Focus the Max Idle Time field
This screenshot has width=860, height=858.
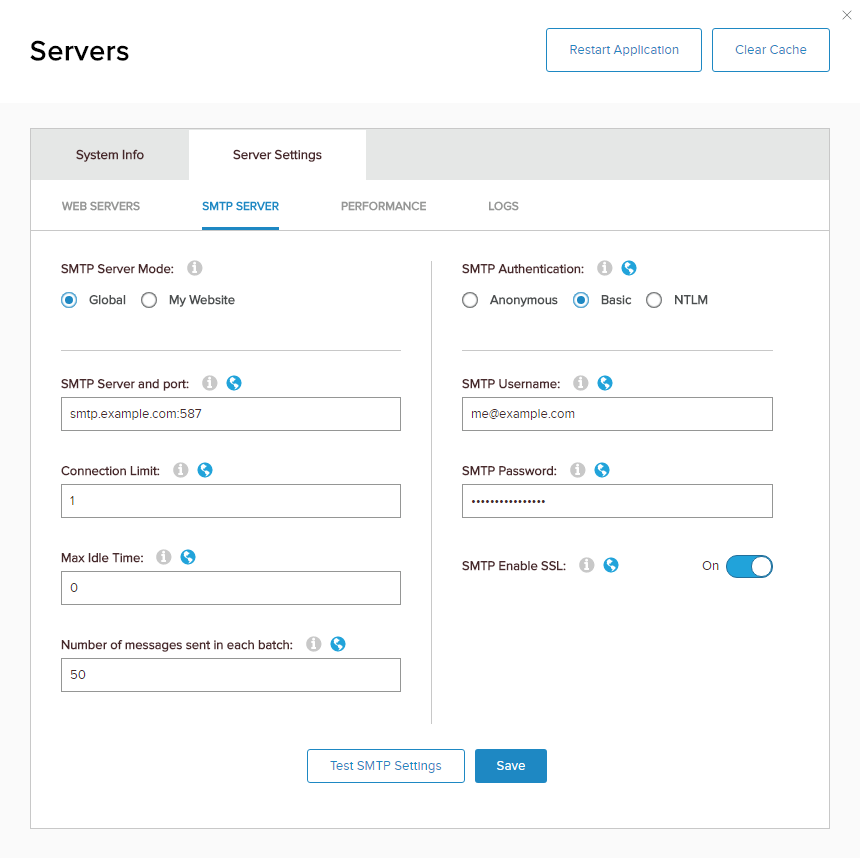click(231, 588)
